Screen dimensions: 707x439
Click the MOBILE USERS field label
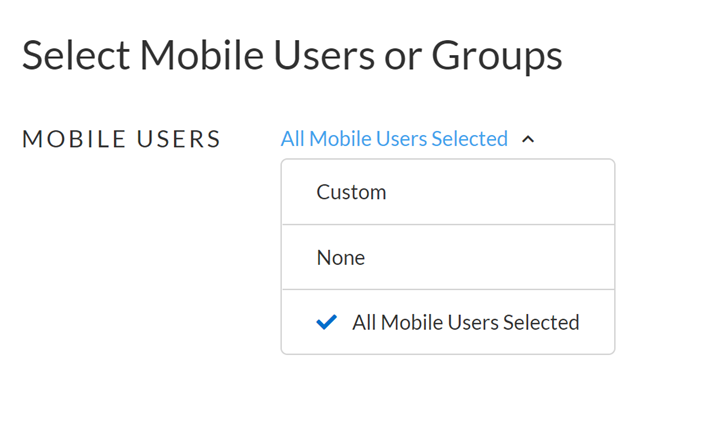pyautogui.click(x=122, y=139)
